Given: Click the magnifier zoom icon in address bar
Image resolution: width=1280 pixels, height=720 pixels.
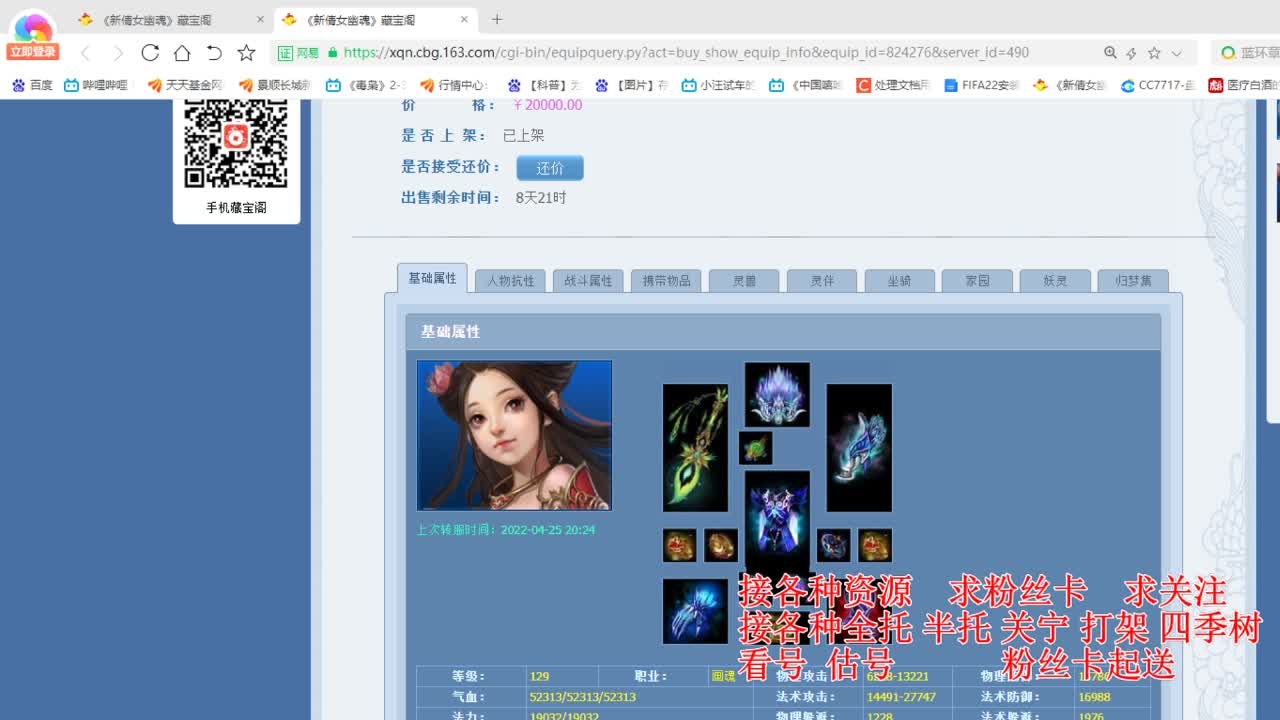Looking at the screenshot, I should click(x=1110, y=52).
